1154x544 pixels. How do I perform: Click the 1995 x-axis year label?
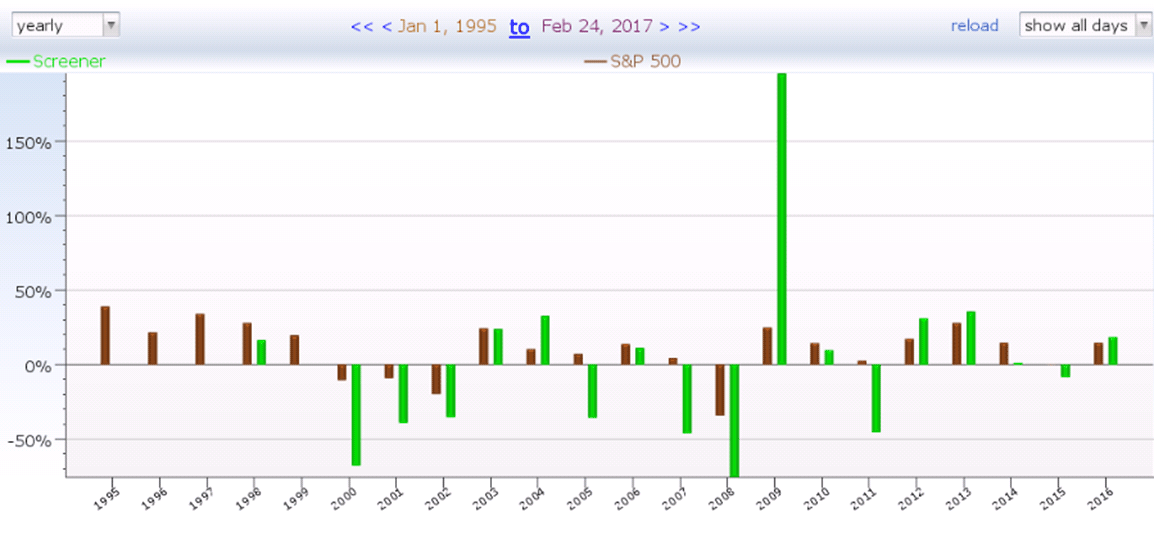click(107, 498)
